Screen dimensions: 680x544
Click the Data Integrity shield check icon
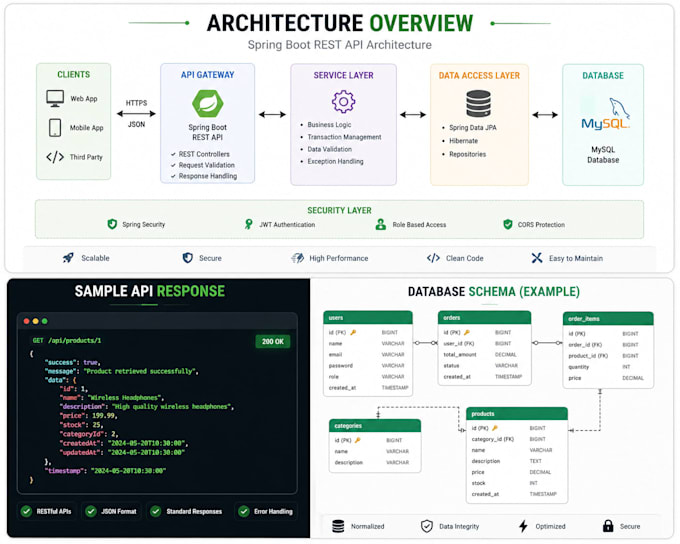[x=427, y=526]
